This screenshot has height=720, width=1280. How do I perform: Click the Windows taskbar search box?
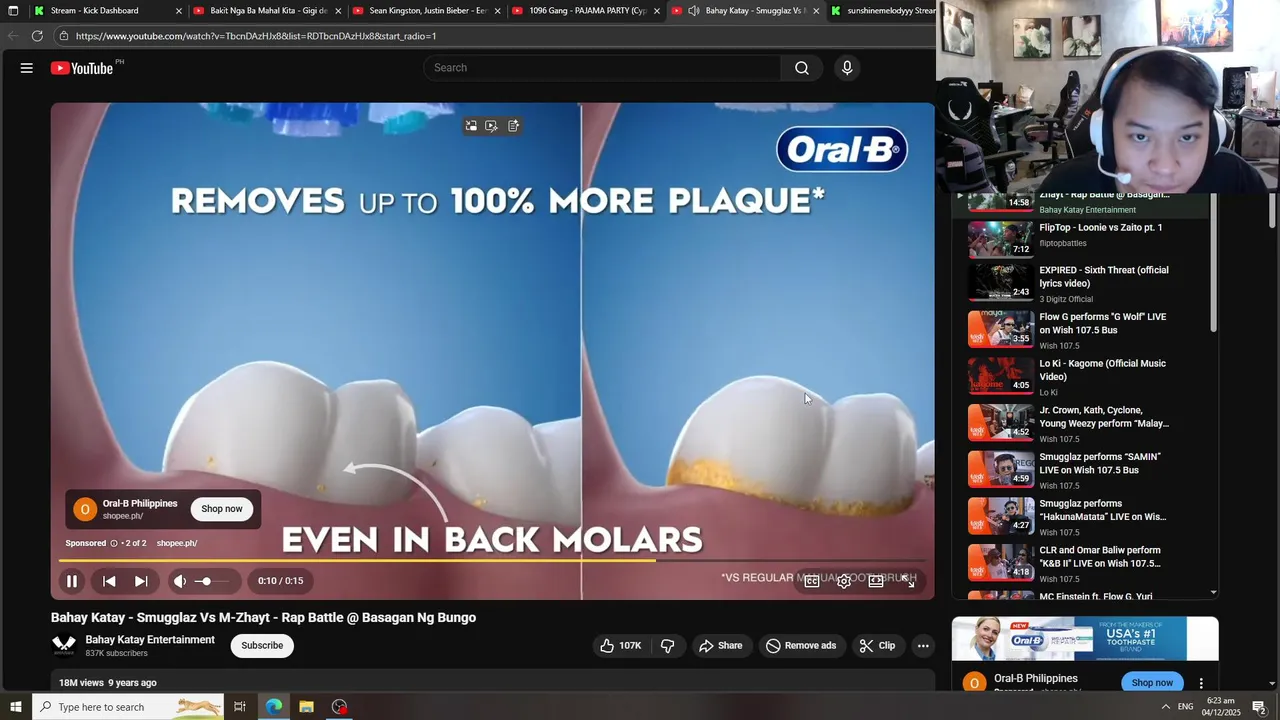pyautogui.click(x=127, y=707)
